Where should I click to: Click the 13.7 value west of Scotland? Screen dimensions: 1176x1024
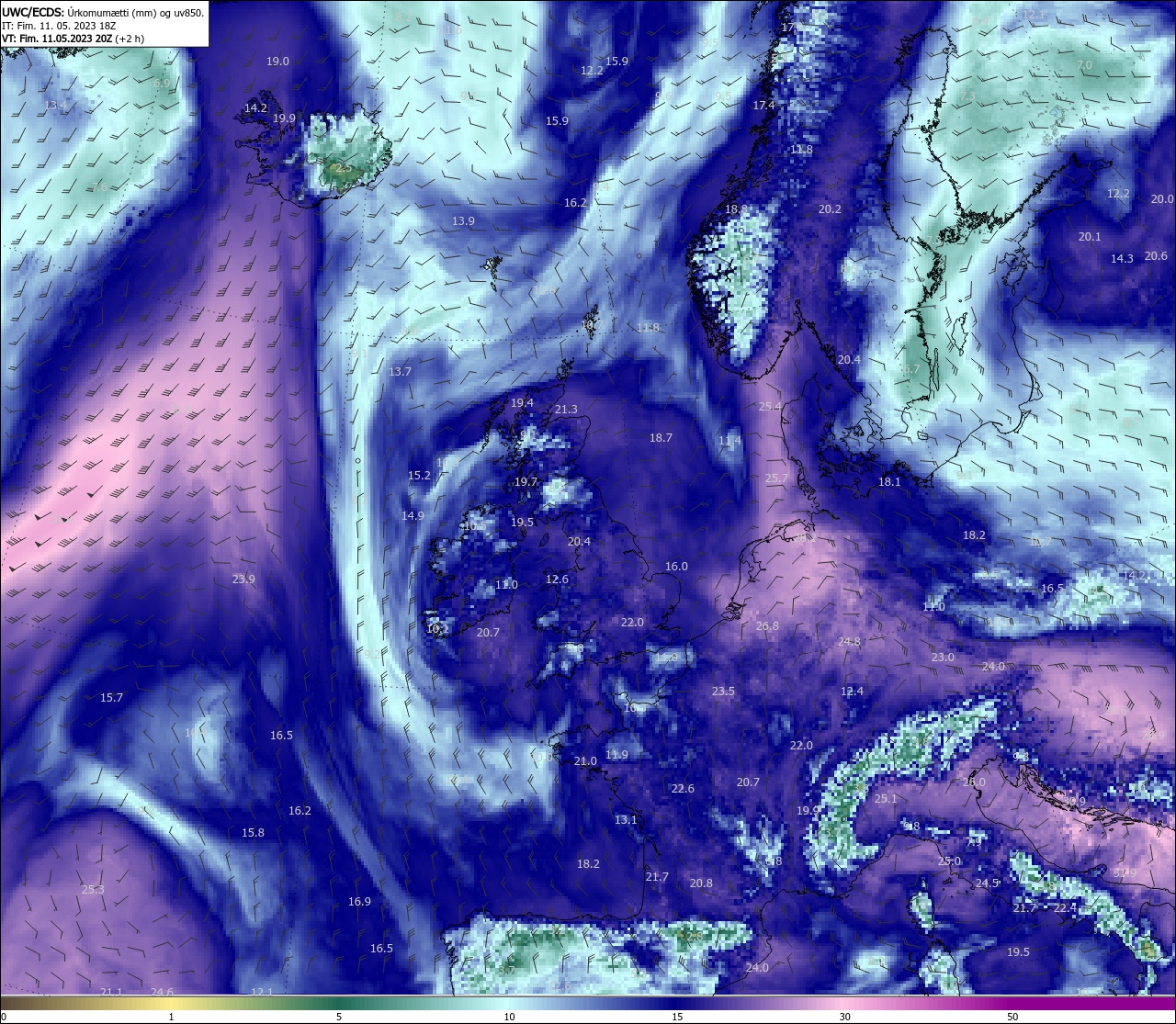coord(400,372)
